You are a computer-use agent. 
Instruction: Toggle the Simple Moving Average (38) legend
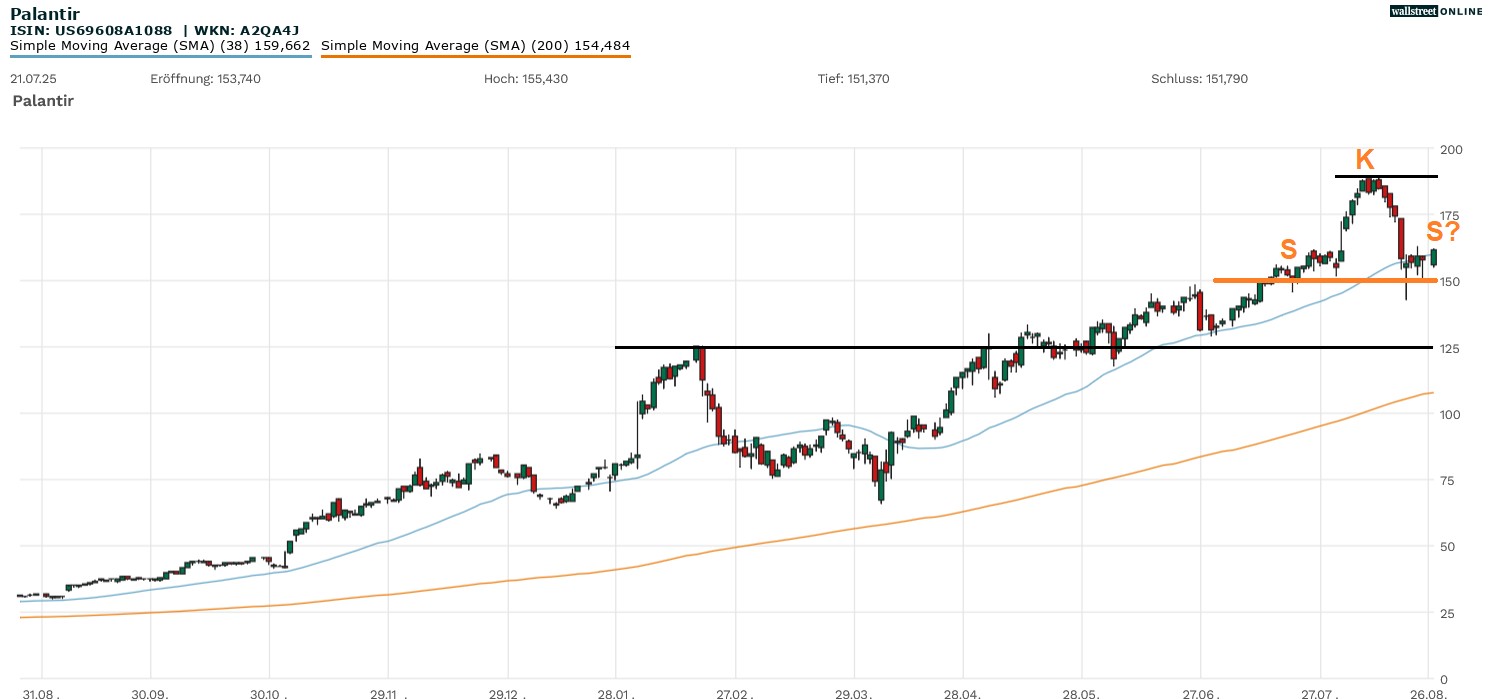tap(160, 45)
